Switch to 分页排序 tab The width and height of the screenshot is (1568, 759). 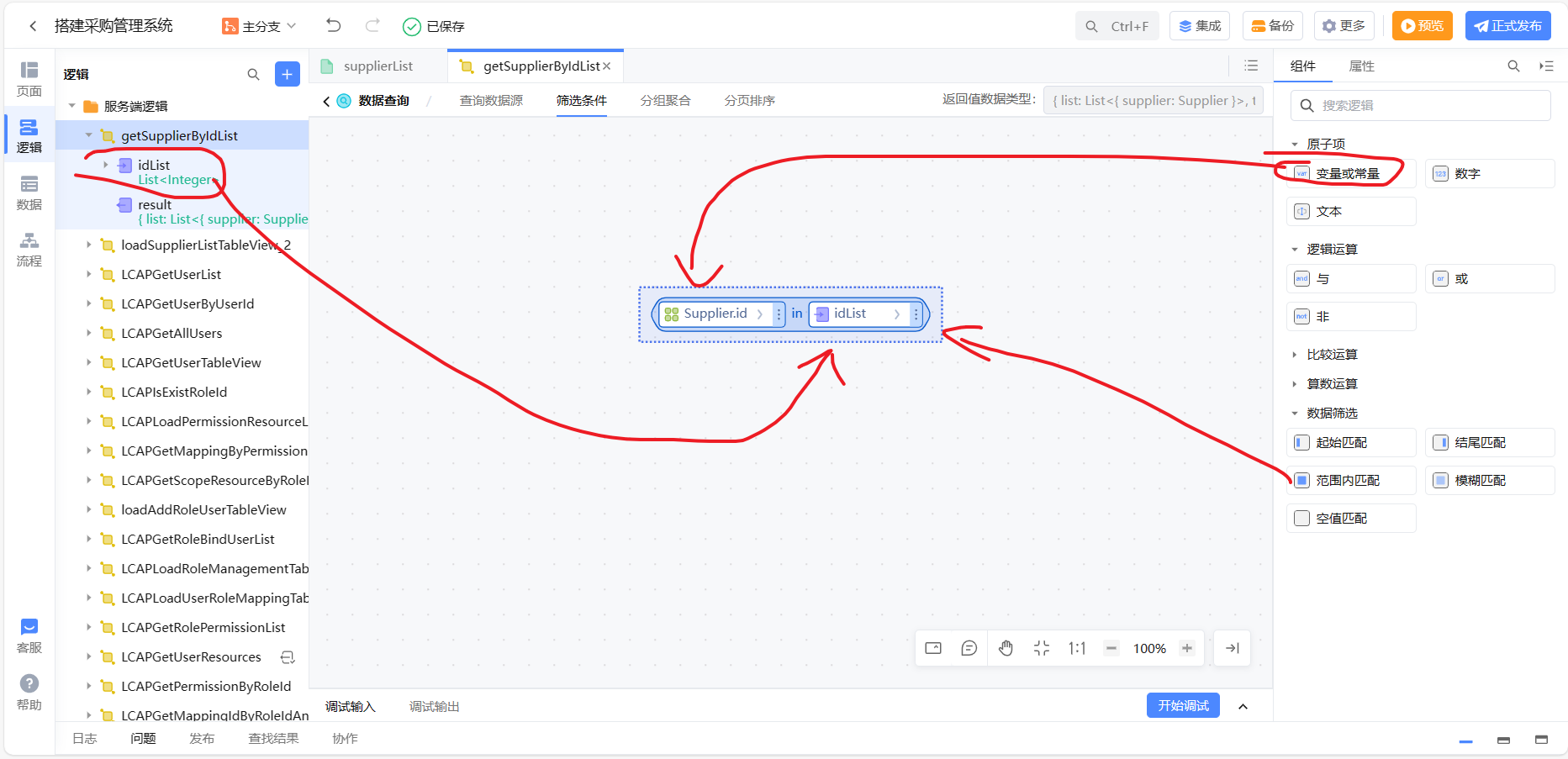[749, 100]
